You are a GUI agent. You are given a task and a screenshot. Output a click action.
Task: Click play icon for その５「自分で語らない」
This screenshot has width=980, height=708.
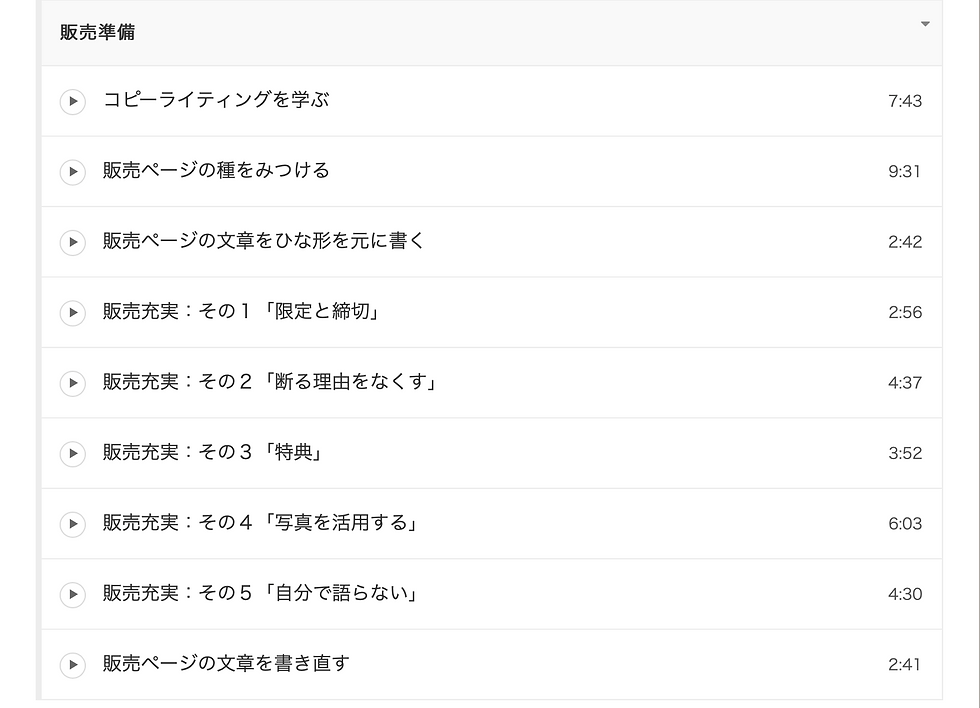pyautogui.click(x=72, y=595)
